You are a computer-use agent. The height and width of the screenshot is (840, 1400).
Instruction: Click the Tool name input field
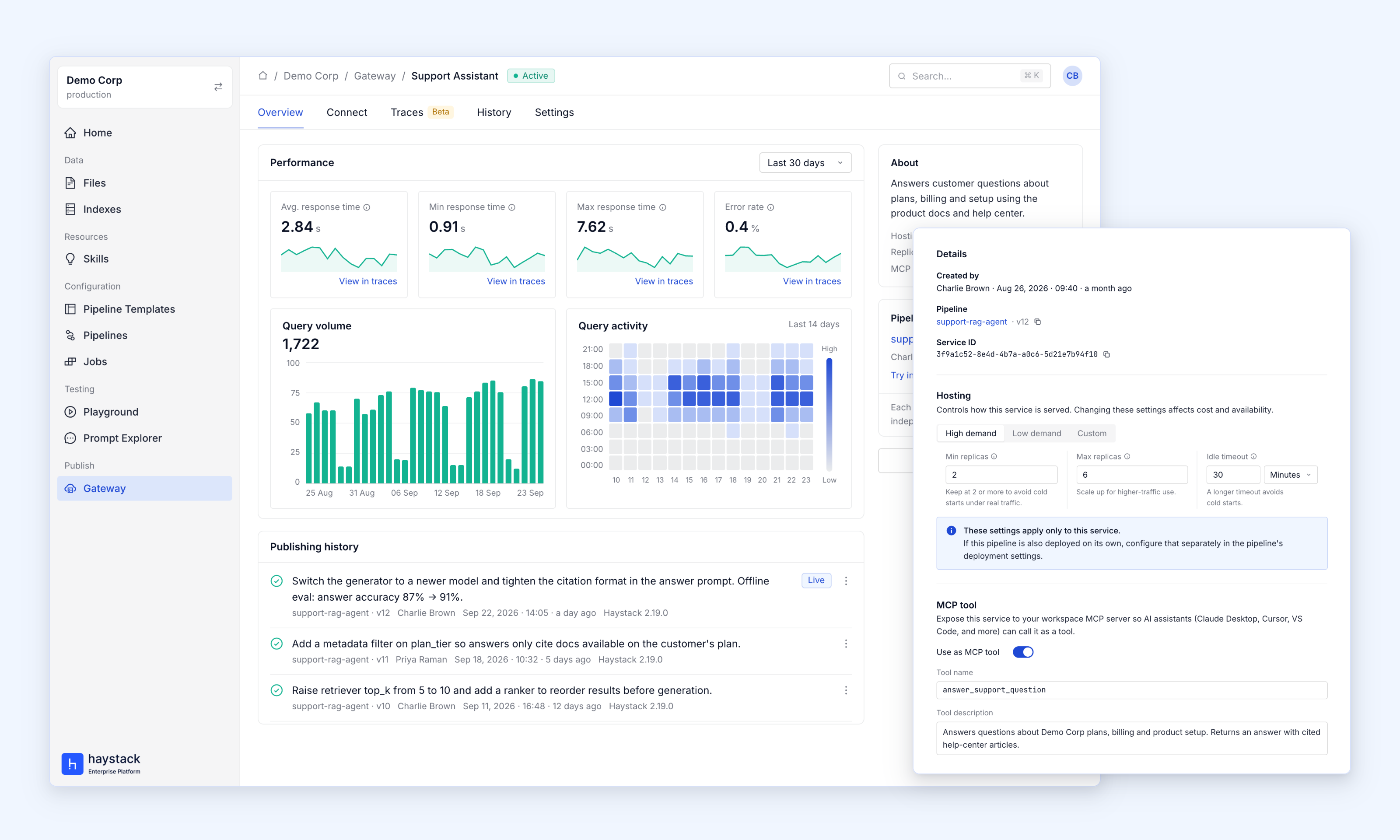click(1131, 690)
